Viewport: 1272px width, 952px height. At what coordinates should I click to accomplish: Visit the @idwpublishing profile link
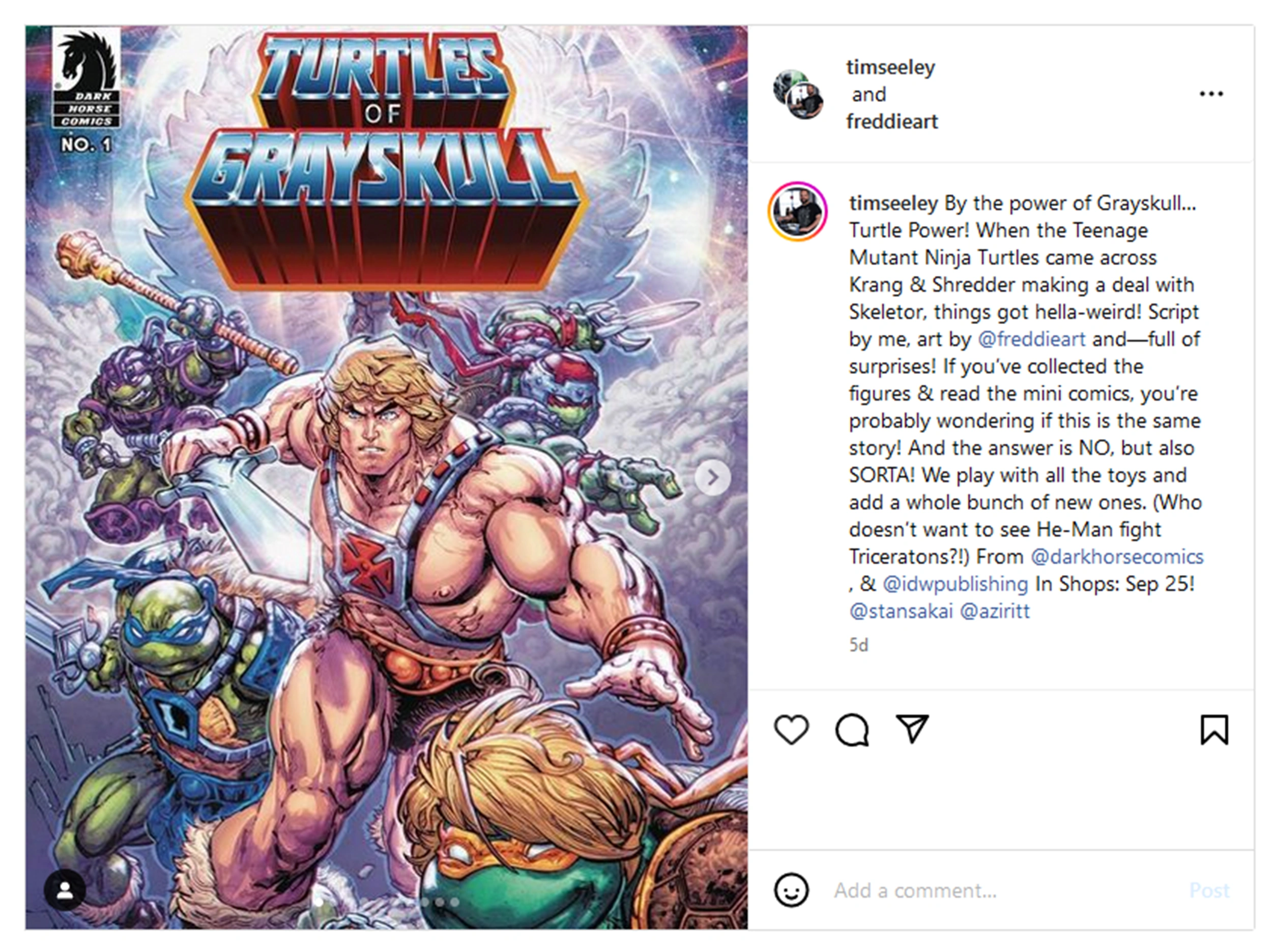point(955,583)
